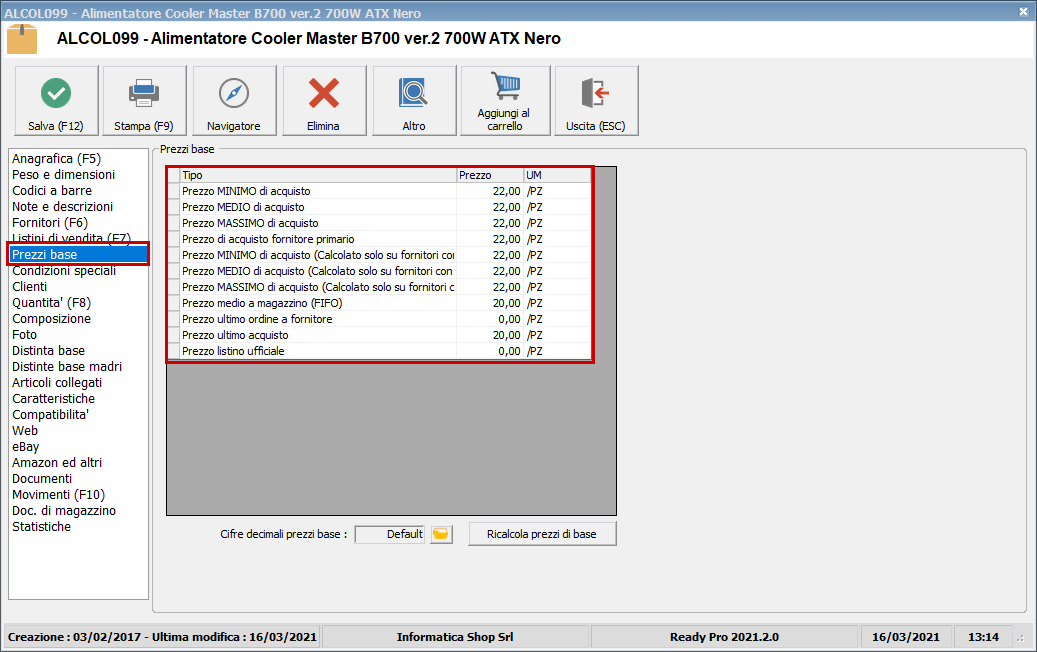Click Aggiungi al carrello cart button
Viewport: 1037px width, 652px height.
click(x=505, y=101)
